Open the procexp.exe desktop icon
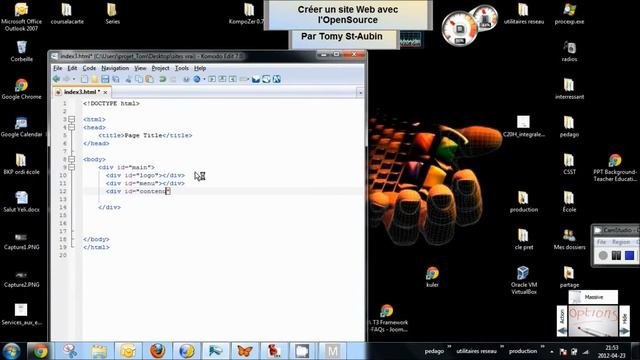 (569, 14)
